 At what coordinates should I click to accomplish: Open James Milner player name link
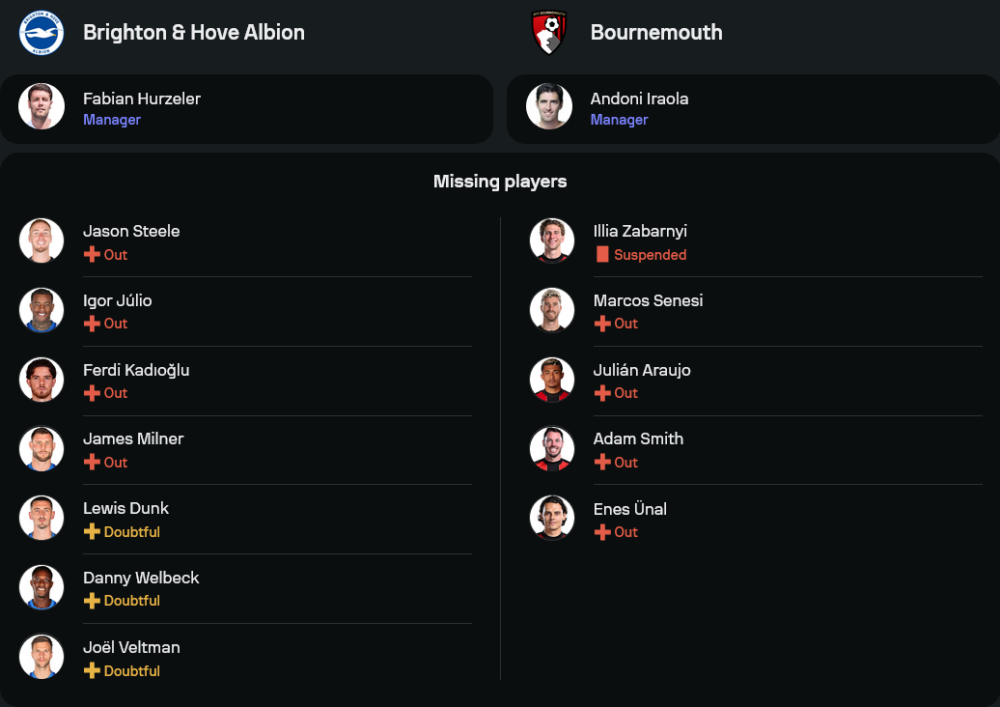click(x=133, y=439)
